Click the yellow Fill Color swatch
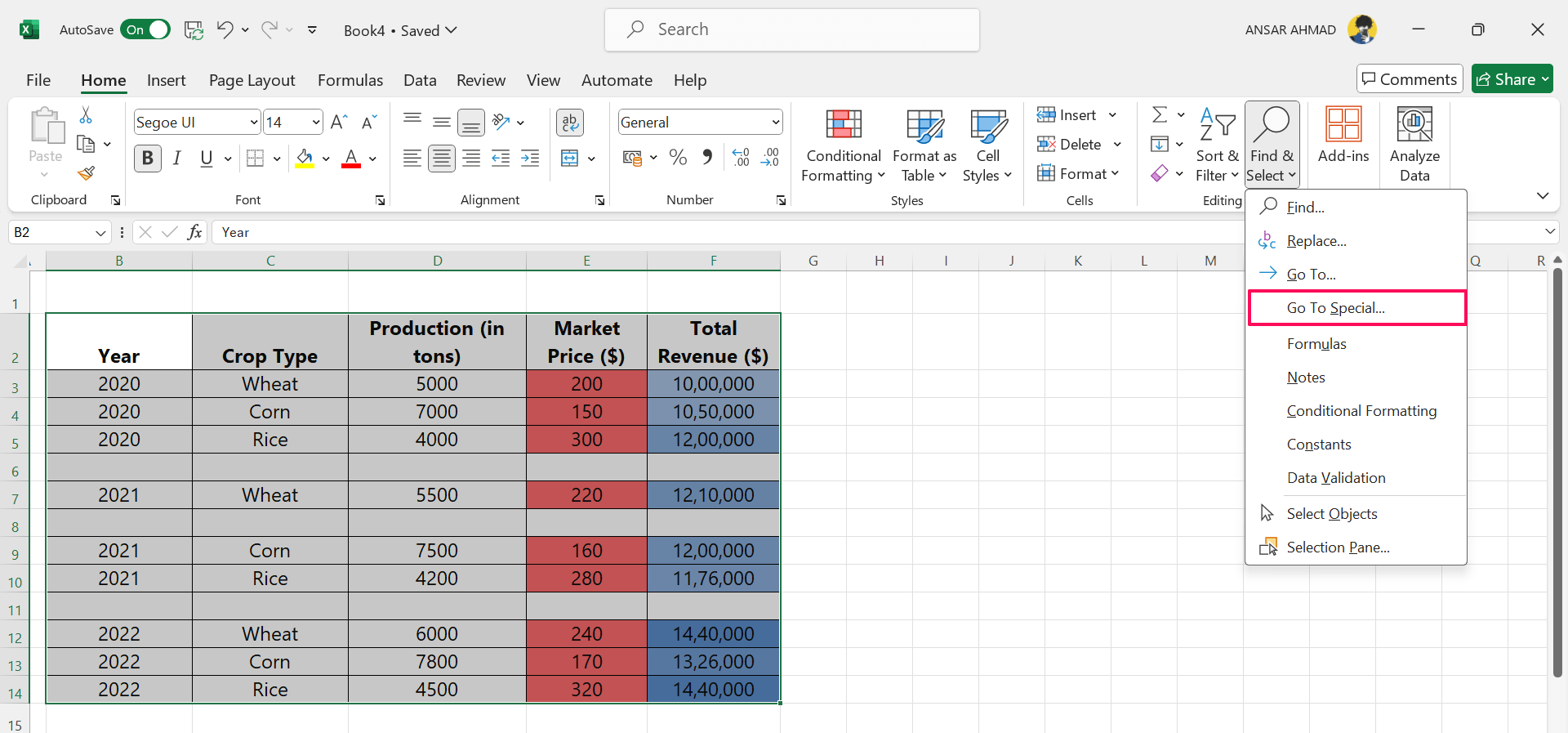Image resolution: width=1568 pixels, height=733 pixels. click(305, 159)
